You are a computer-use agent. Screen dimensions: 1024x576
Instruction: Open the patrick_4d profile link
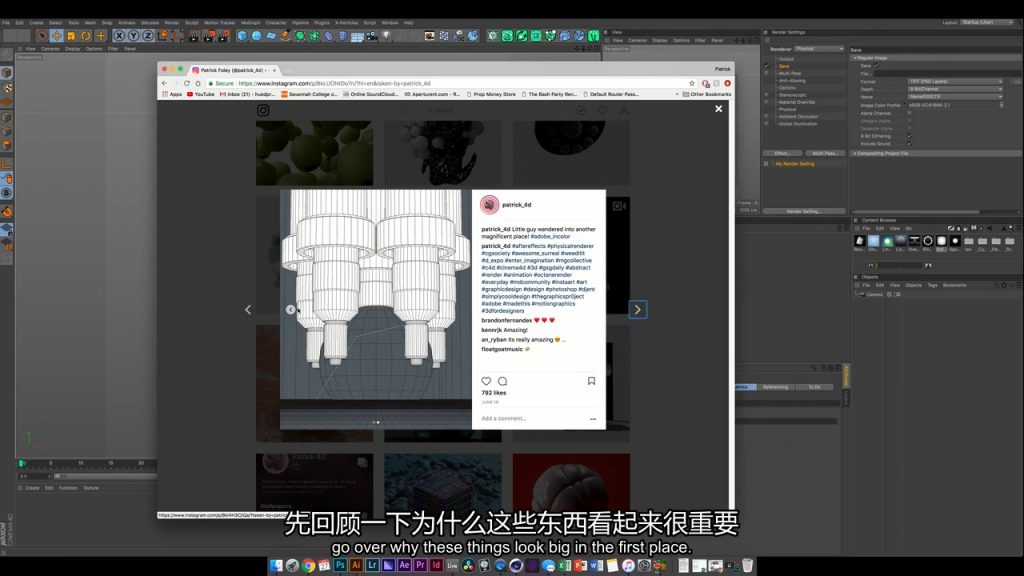[517, 205]
